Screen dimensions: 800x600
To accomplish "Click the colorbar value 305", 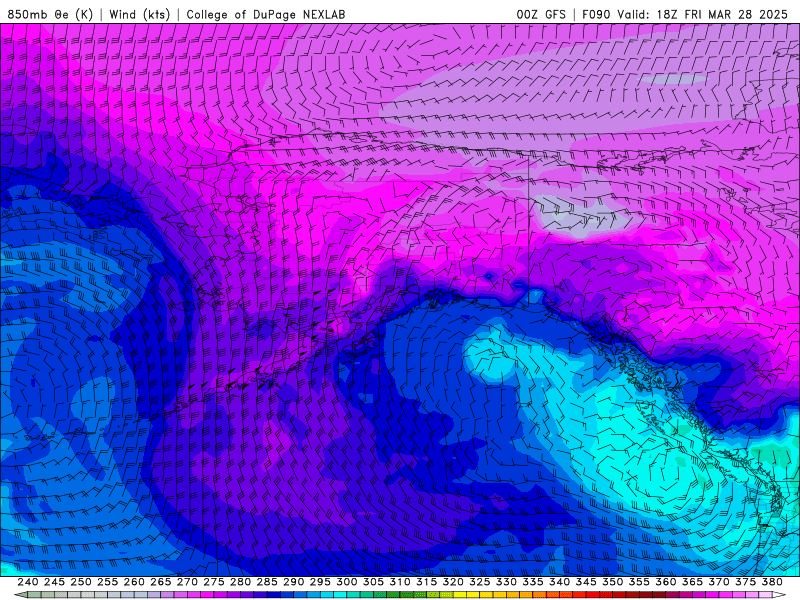I will click(x=373, y=582).
